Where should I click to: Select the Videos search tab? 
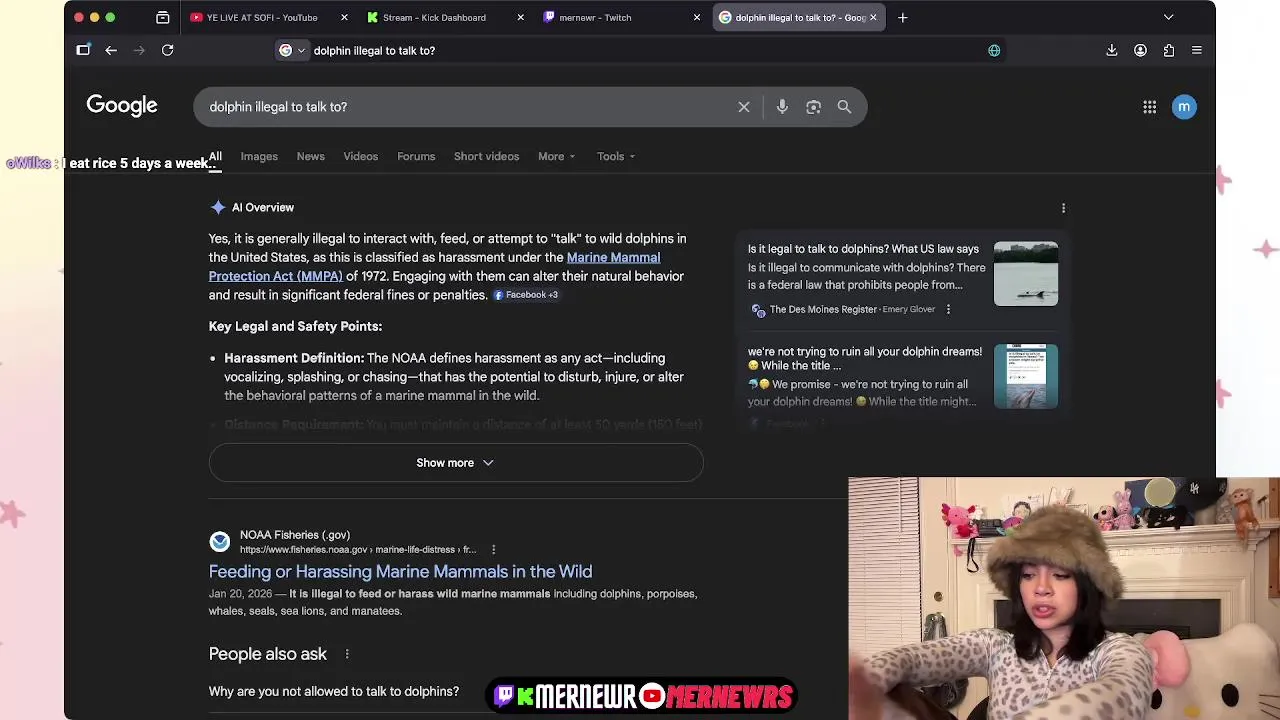coord(361,156)
